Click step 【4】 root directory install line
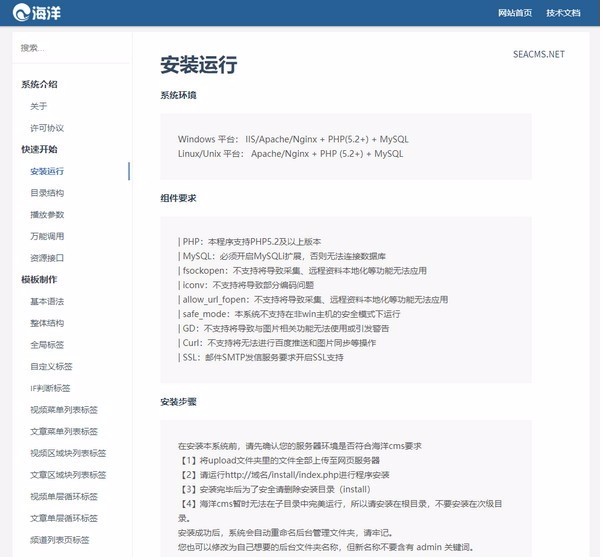 tap(341, 512)
